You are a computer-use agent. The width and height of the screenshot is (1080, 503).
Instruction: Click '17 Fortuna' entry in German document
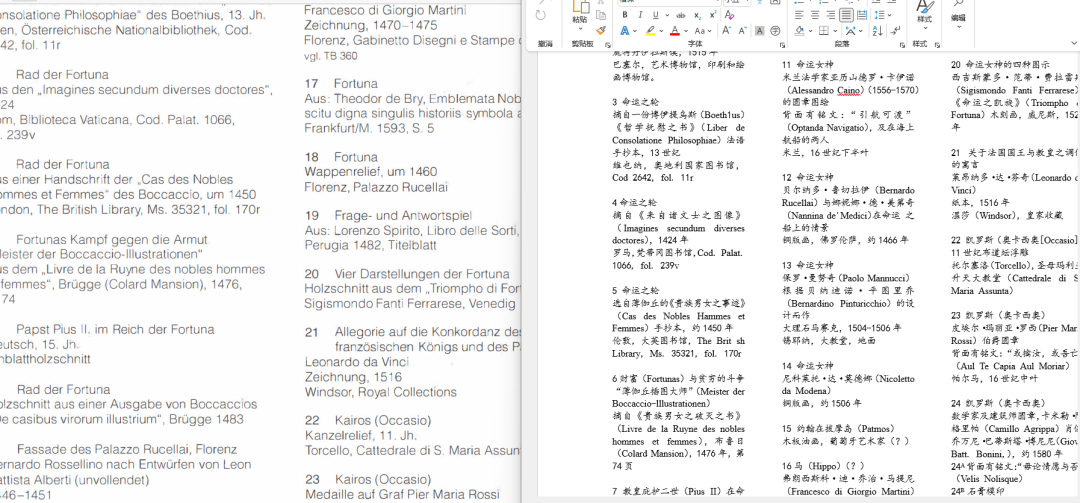(x=341, y=83)
